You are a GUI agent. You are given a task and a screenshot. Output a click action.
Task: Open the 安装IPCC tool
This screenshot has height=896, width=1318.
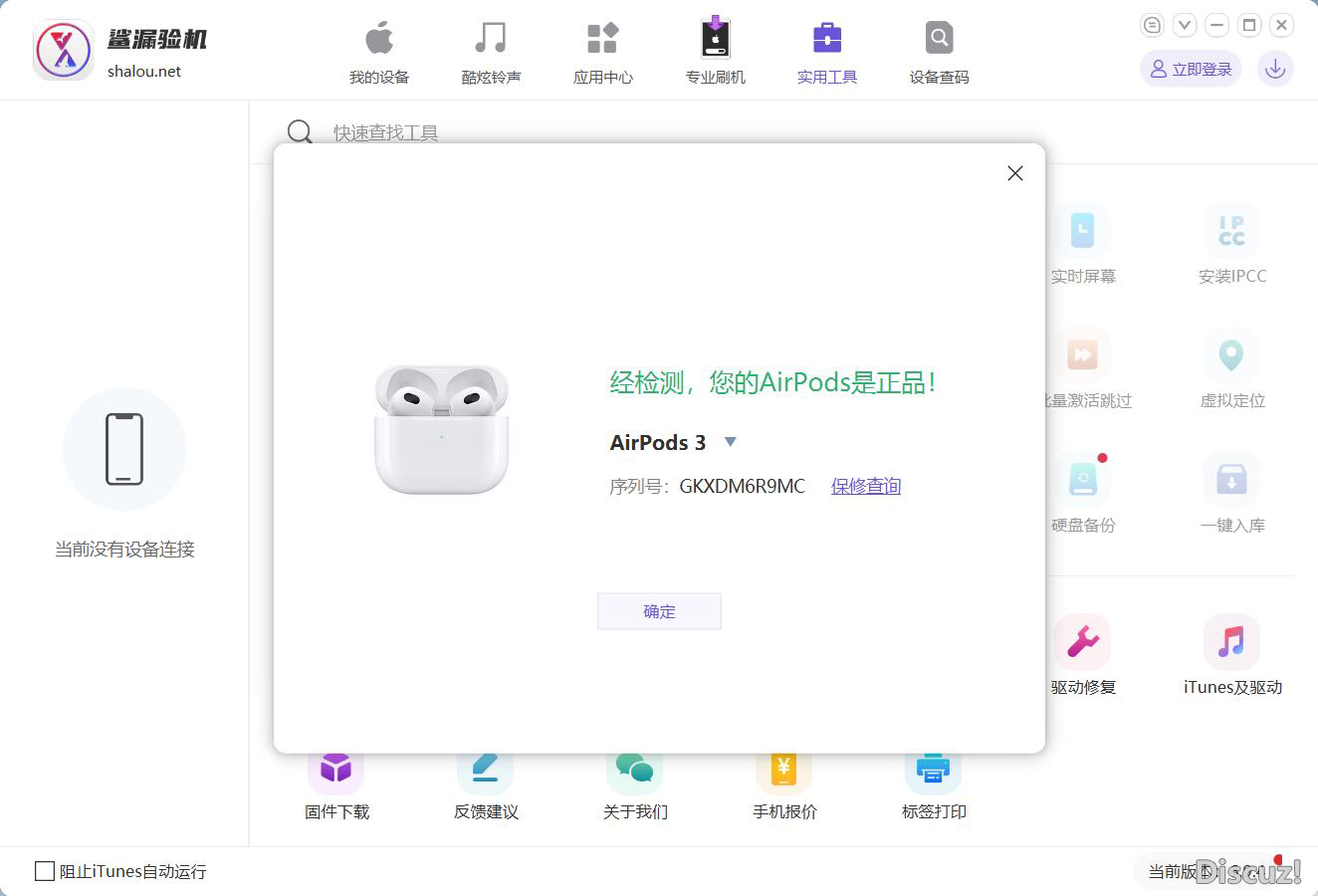pos(1232,244)
